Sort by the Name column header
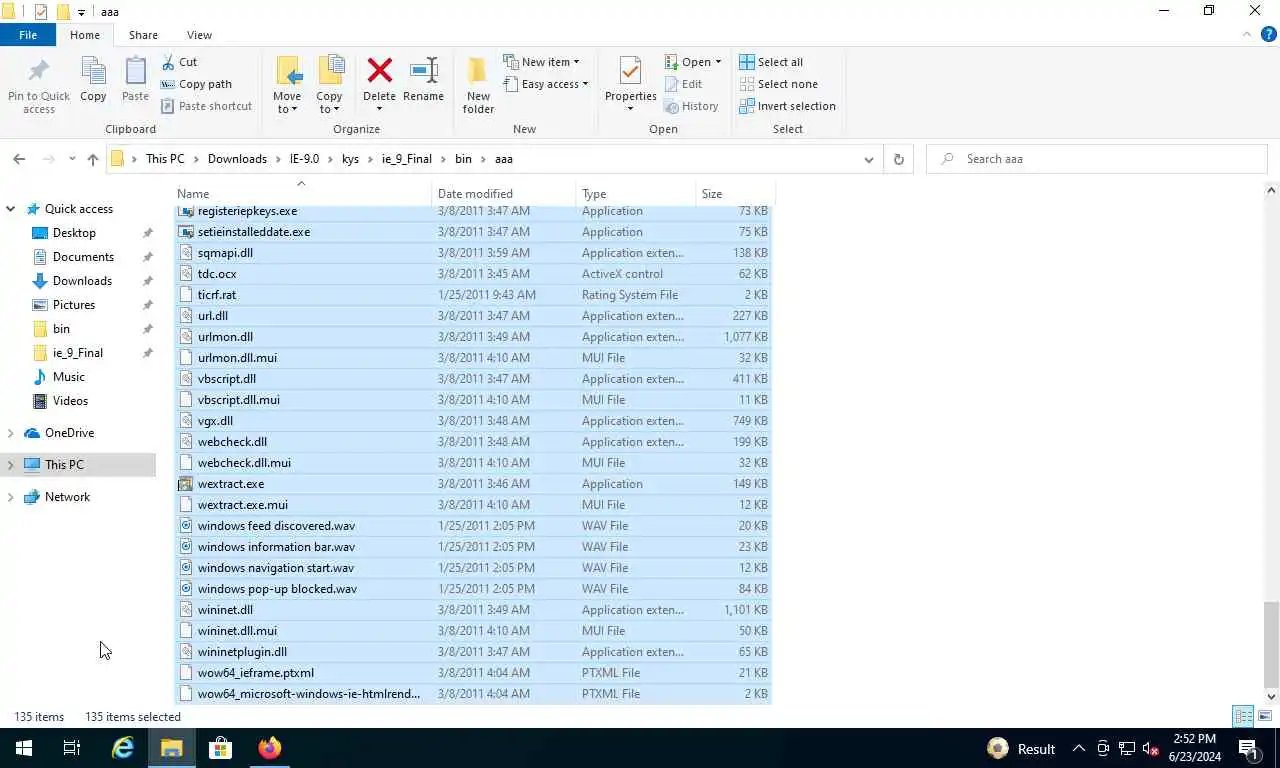 [x=303, y=194]
